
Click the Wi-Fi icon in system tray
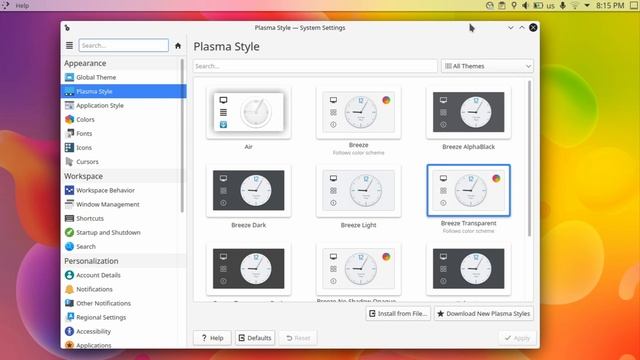click(575, 5)
